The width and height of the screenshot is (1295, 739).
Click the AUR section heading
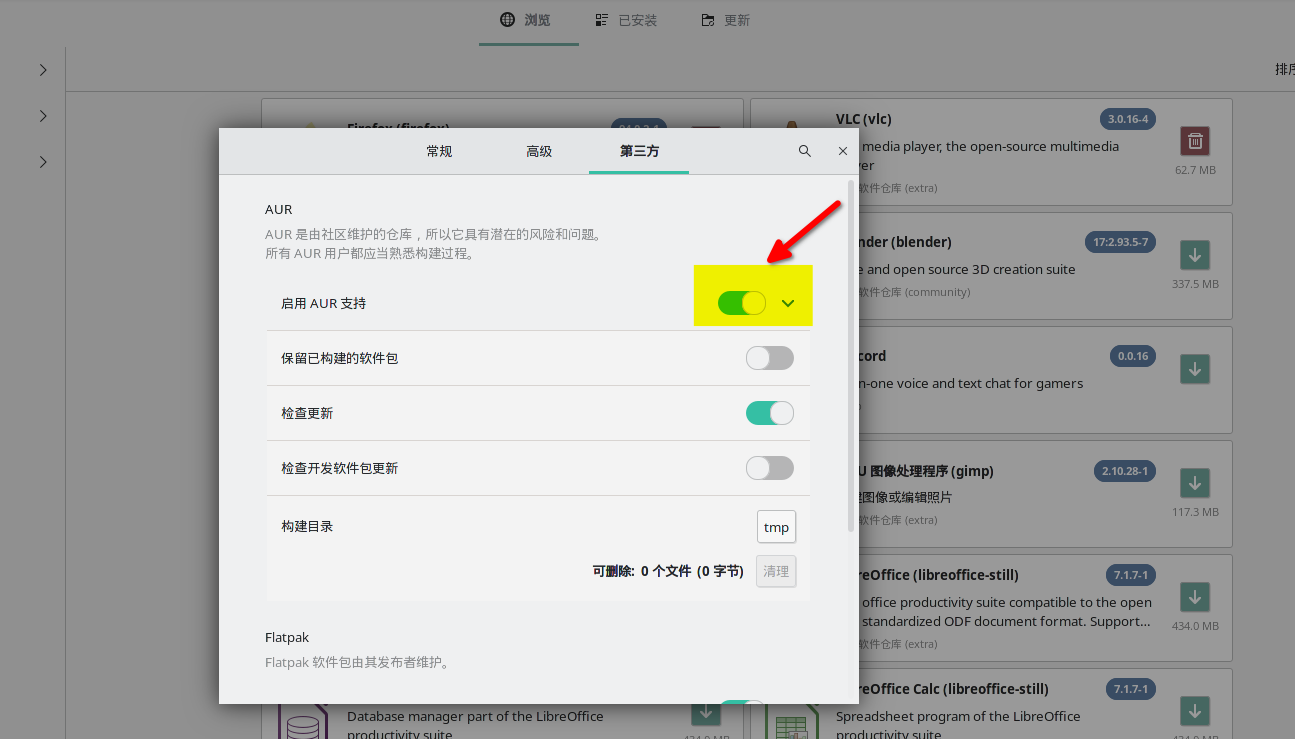279,209
